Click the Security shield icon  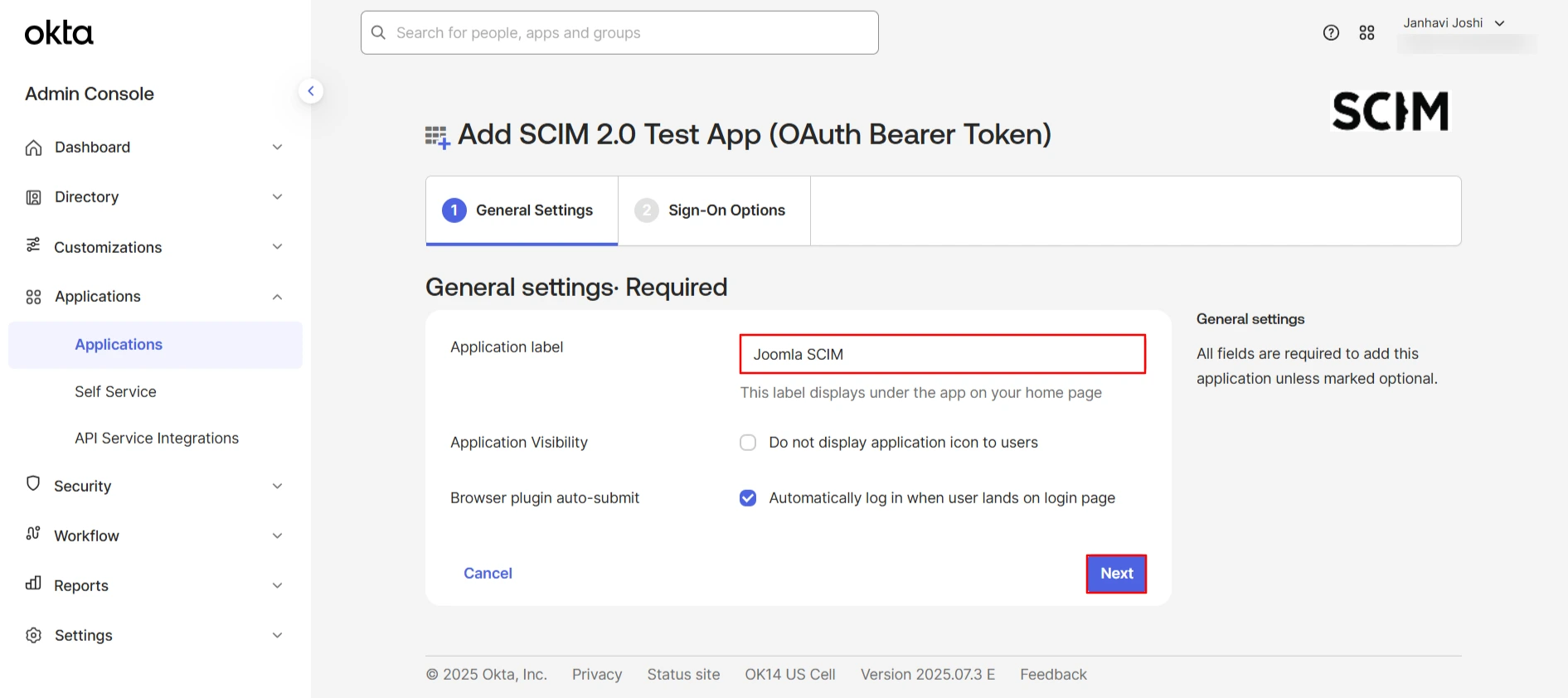tap(33, 483)
